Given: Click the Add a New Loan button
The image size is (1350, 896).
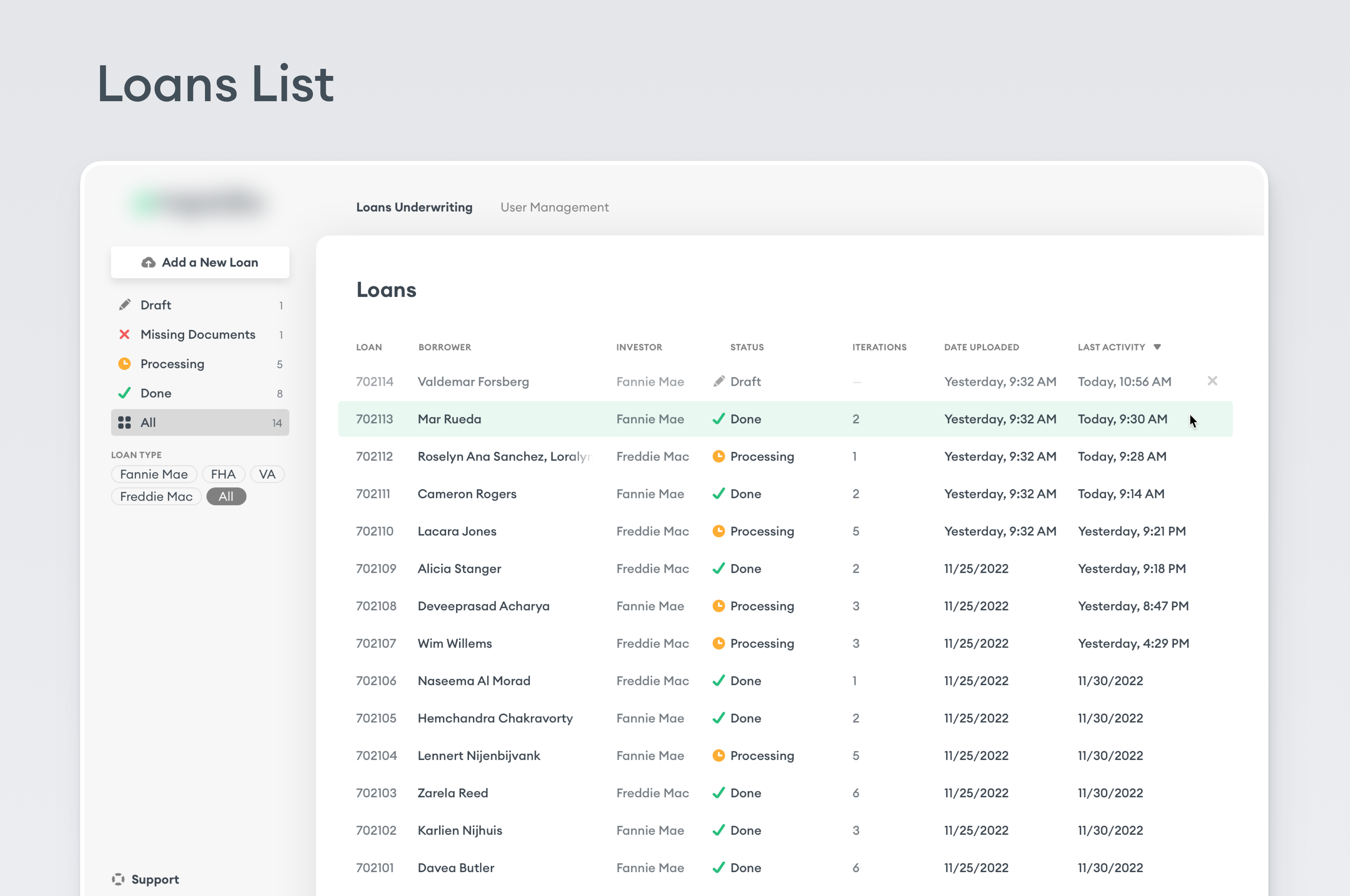Looking at the screenshot, I should (x=200, y=262).
